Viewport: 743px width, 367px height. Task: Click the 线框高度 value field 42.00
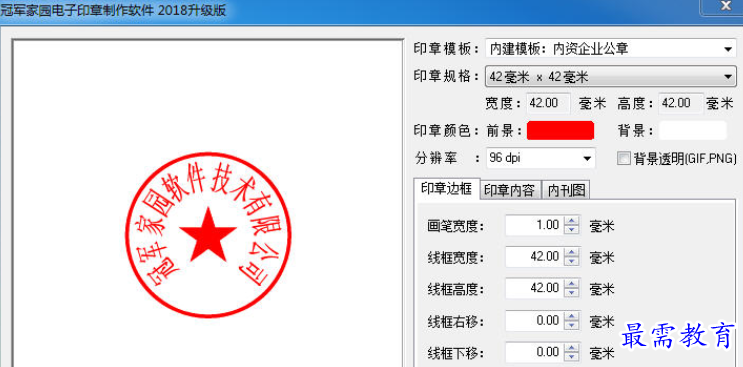pos(535,288)
